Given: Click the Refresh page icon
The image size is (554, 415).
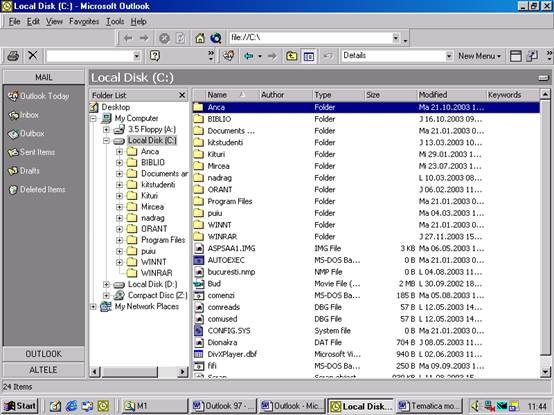Looking at the screenshot, I should pos(180,38).
